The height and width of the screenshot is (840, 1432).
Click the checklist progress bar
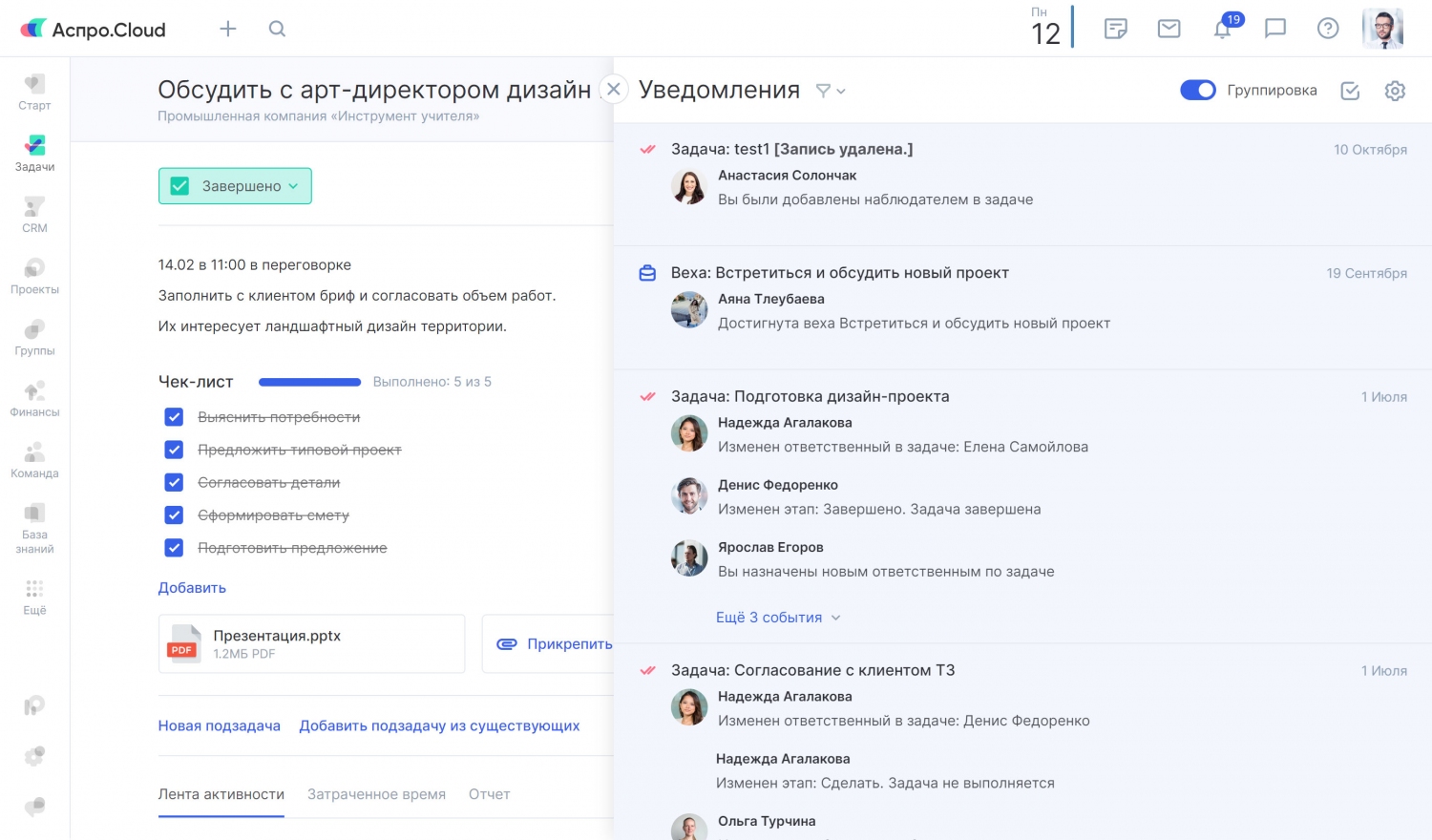click(309, 382)
